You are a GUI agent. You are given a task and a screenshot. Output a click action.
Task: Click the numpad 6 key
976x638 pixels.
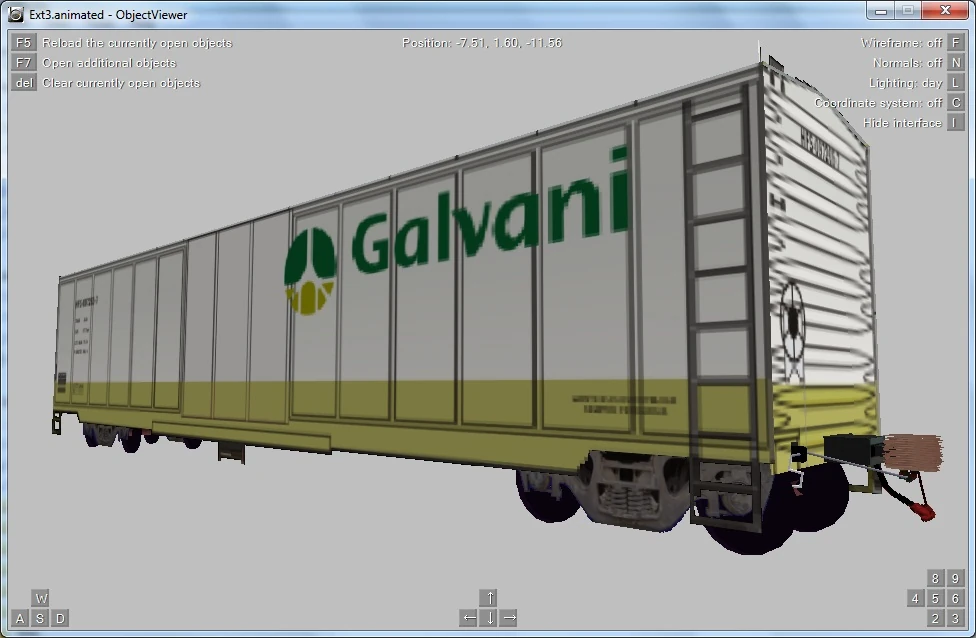(955, 598)
